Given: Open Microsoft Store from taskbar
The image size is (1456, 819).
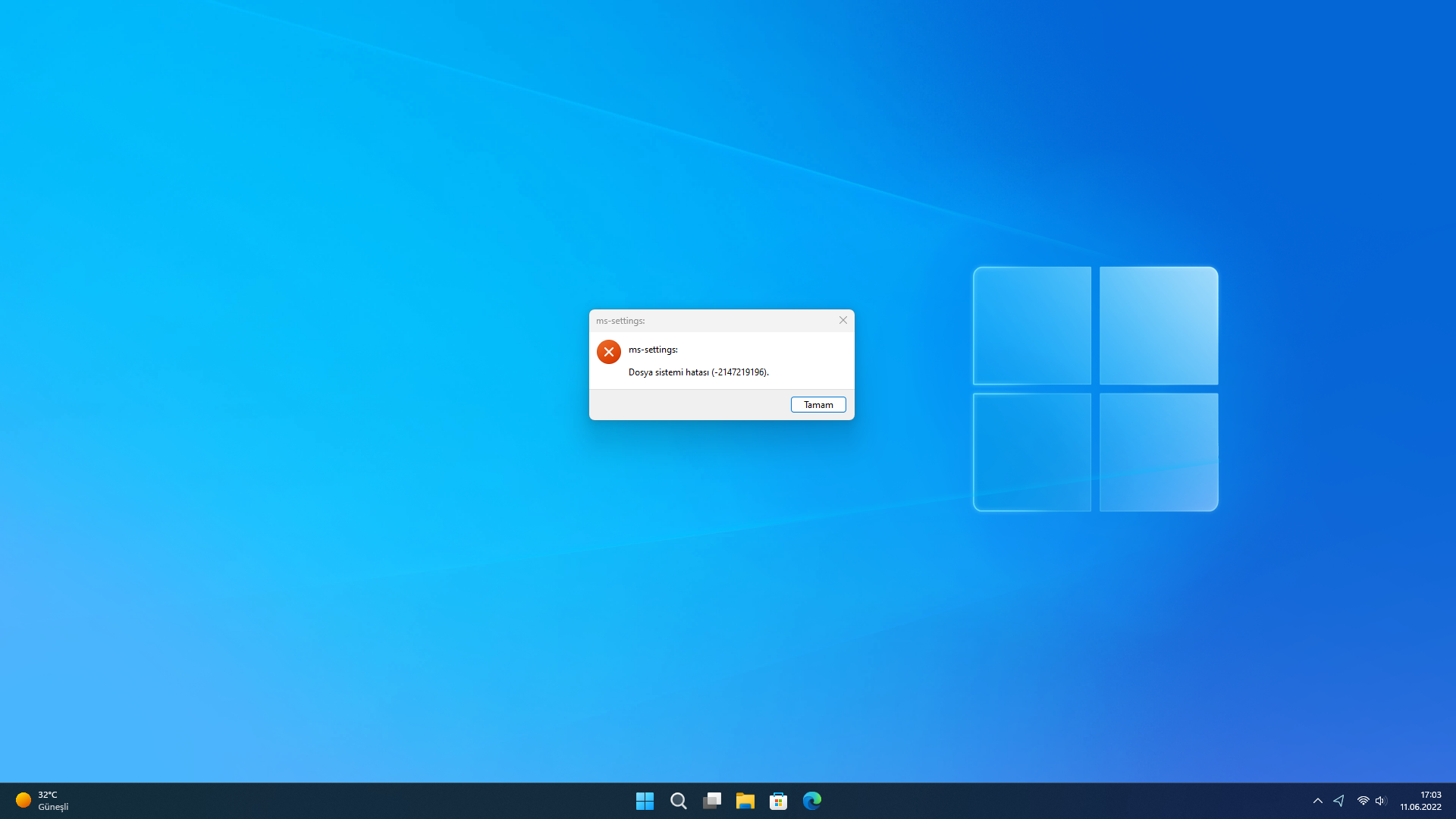Looking at the screenshot, I should point(778,801).
